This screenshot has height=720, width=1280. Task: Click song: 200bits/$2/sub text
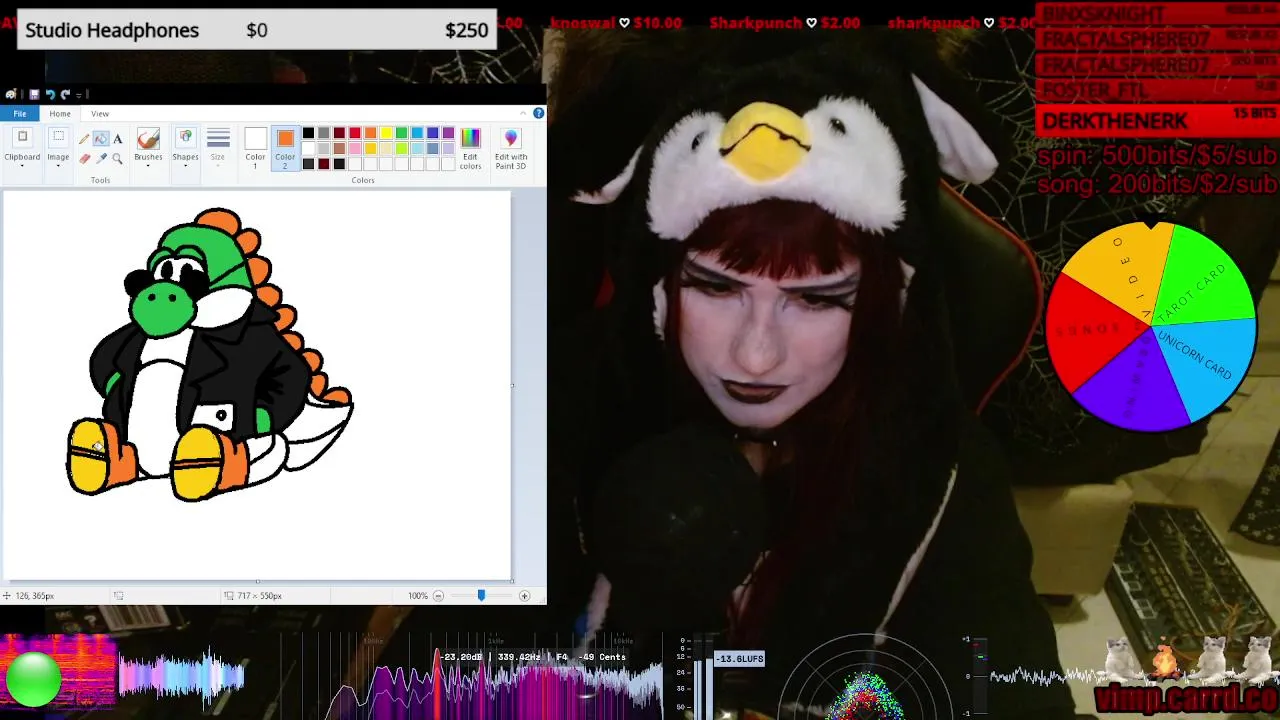(1157, 184)
